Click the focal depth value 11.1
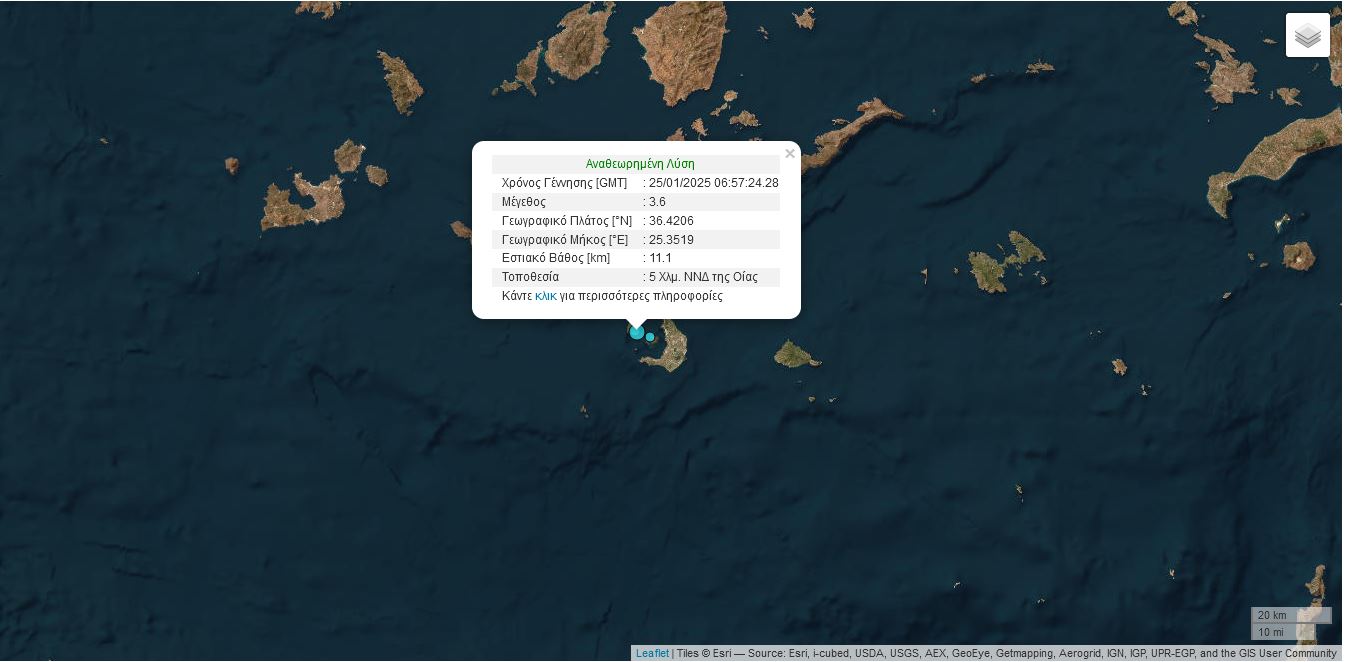This screenshot has height=662, width=1352. coord(660,258)
